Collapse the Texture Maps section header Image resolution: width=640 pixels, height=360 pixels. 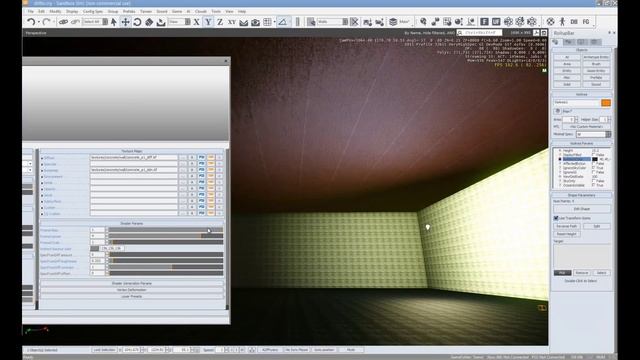point(131,151)
